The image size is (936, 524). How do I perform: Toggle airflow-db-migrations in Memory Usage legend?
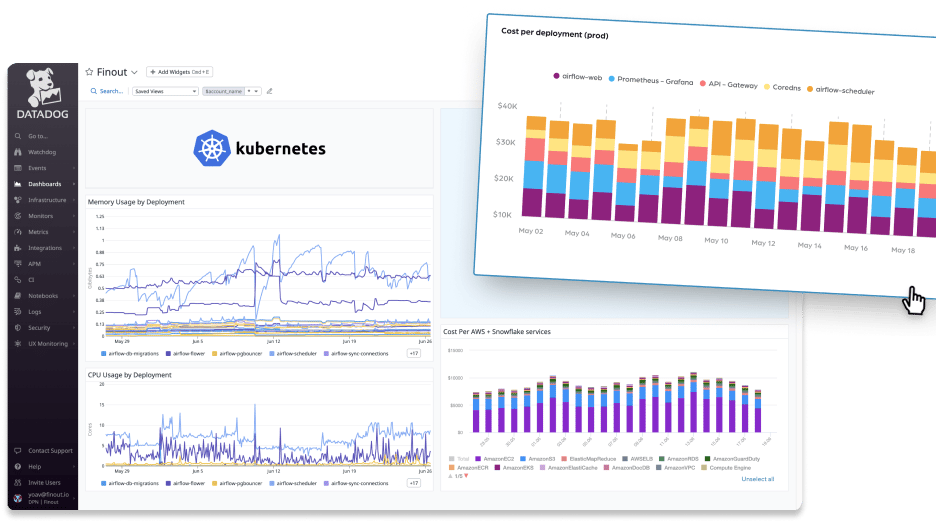(130, 354)
